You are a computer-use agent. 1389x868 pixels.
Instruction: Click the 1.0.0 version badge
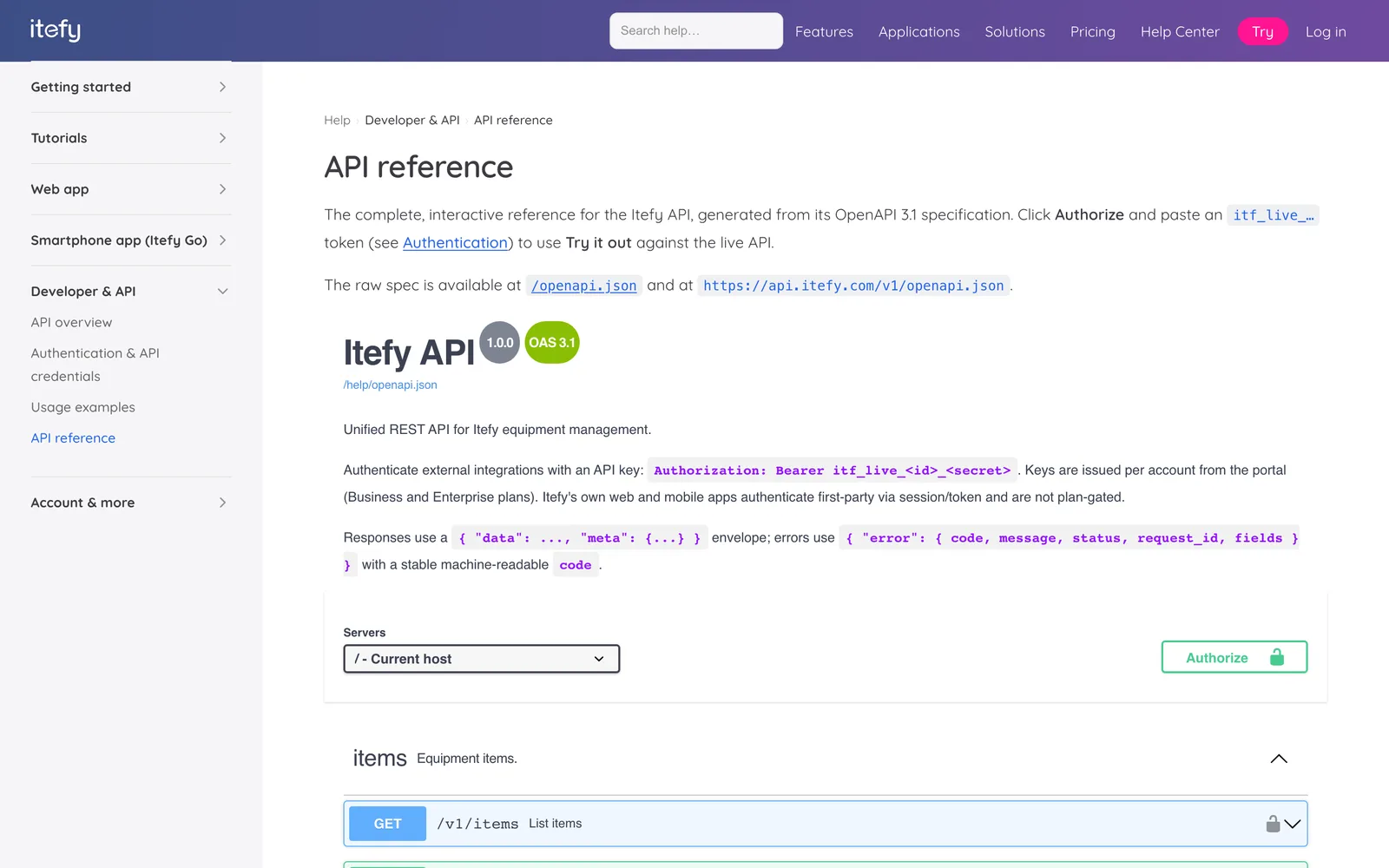pos(500,342)
